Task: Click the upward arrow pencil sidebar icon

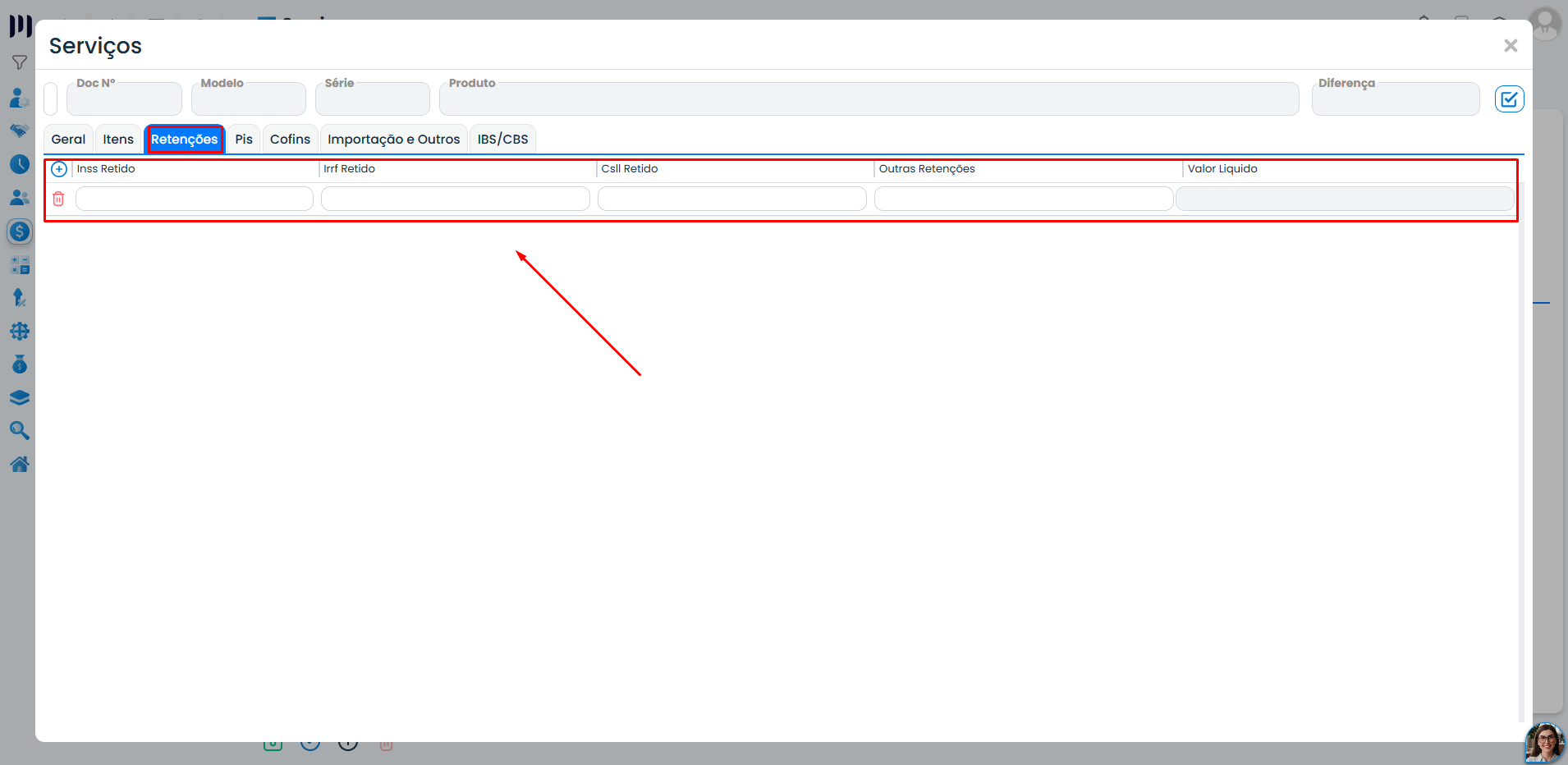Action: click(x=20, y=297)
